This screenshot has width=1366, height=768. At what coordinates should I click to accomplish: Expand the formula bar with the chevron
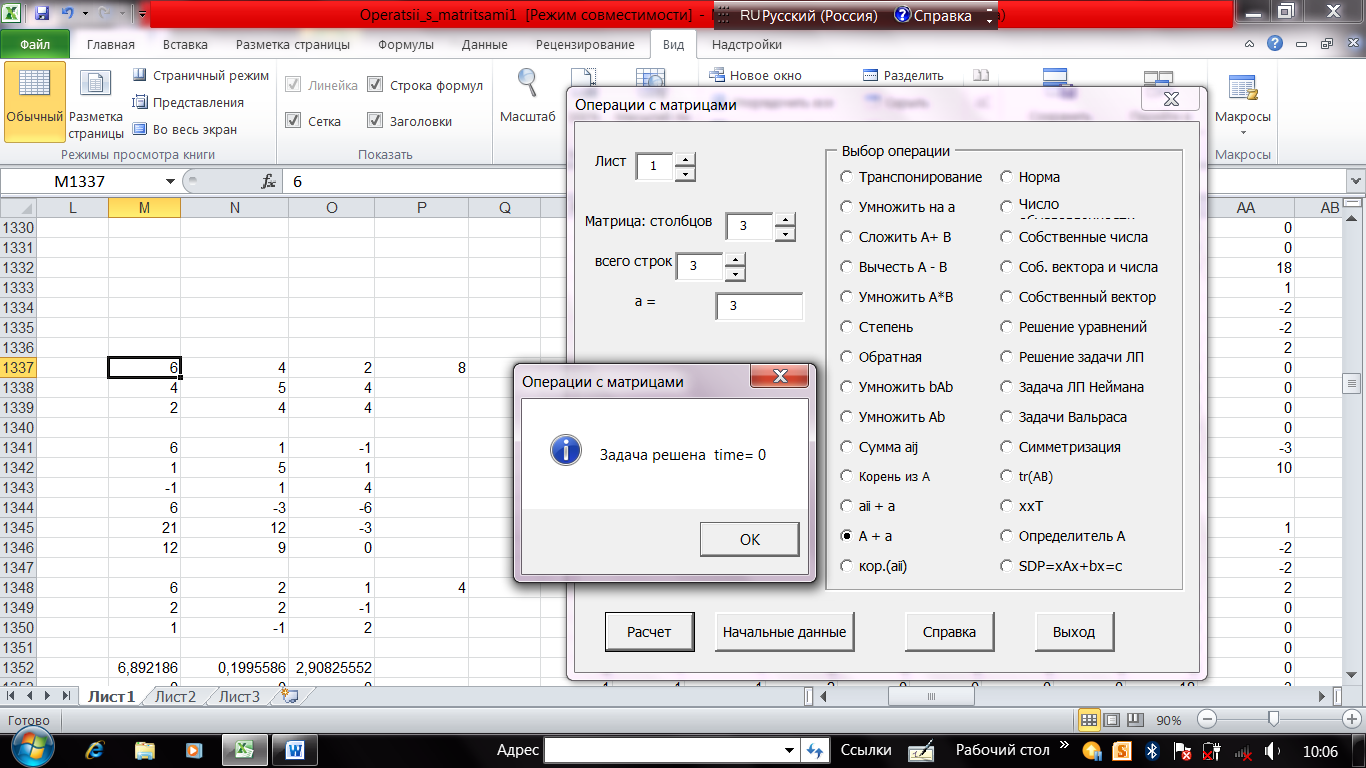(x=1355, y=182)
